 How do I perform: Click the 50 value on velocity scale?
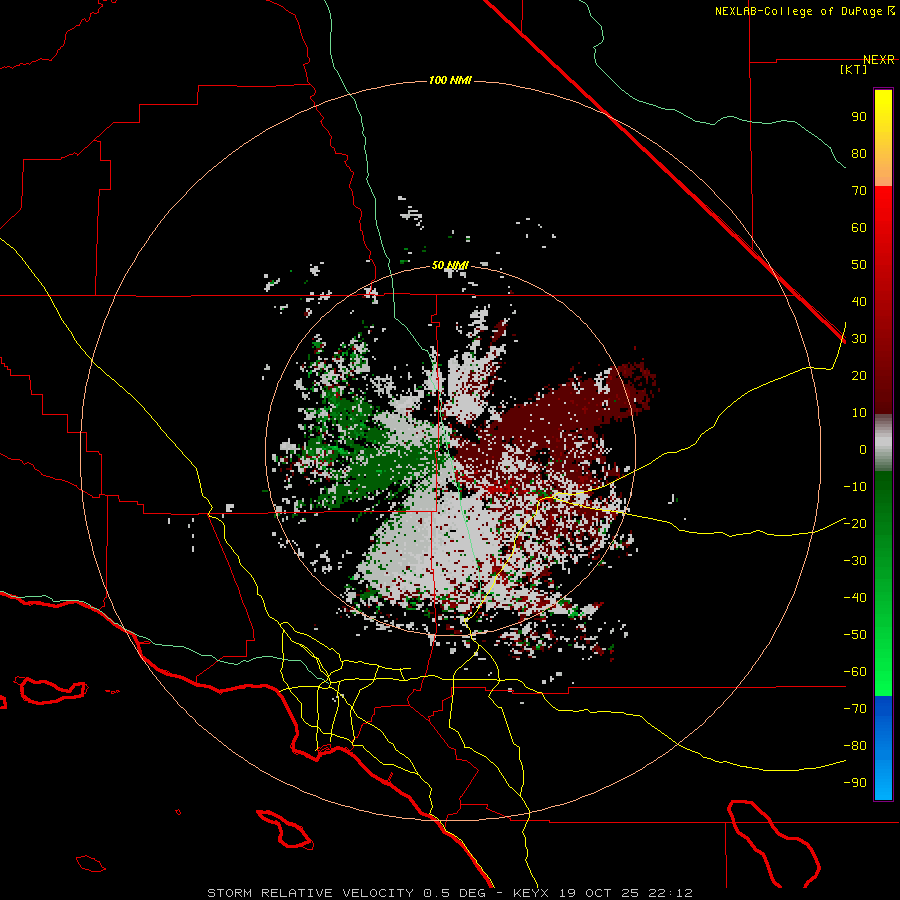point(859,265)
